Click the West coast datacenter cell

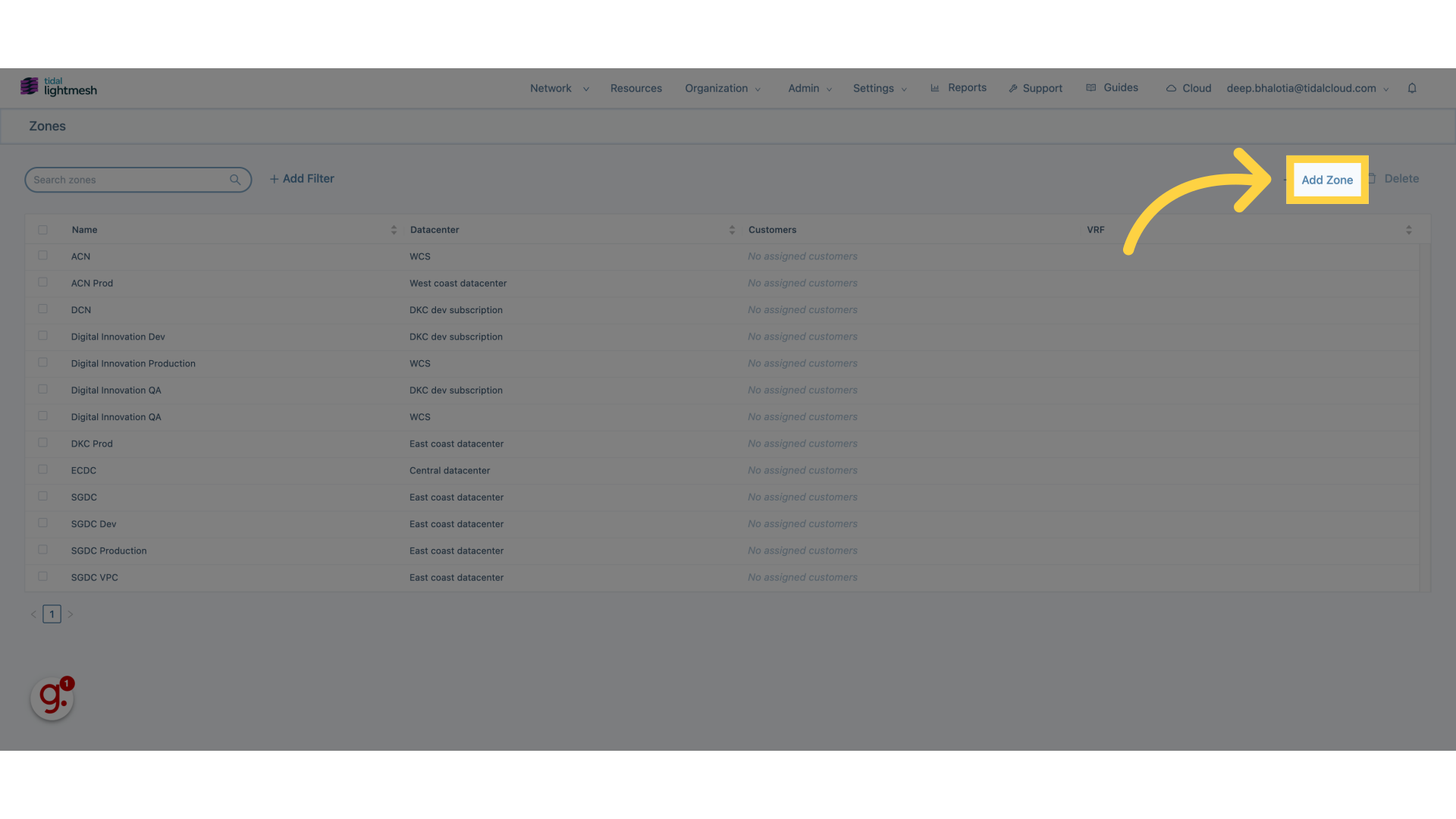458,283
